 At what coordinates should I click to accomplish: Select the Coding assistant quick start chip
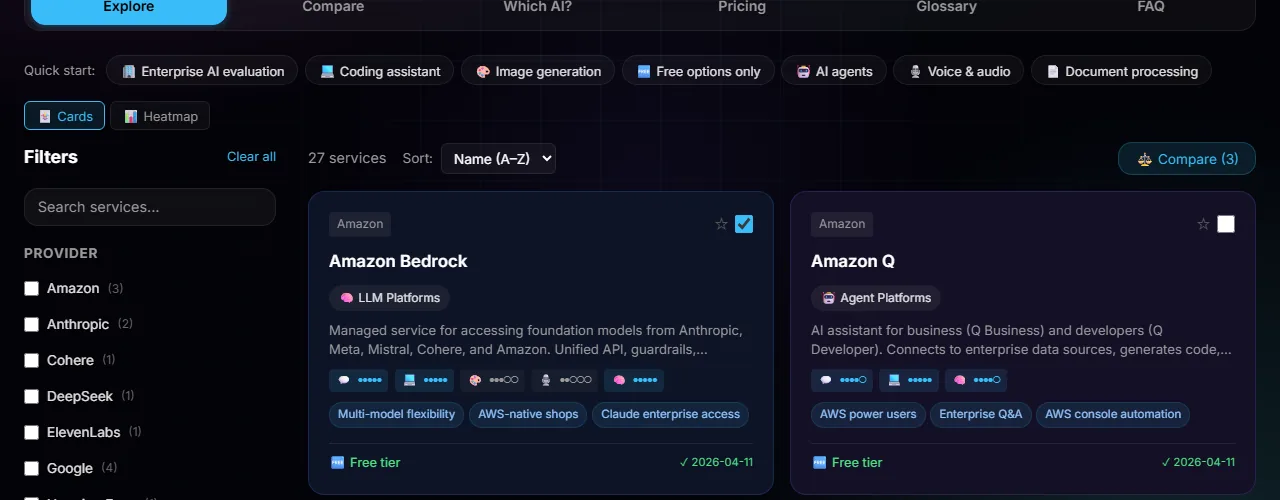(x=380, y=71)
